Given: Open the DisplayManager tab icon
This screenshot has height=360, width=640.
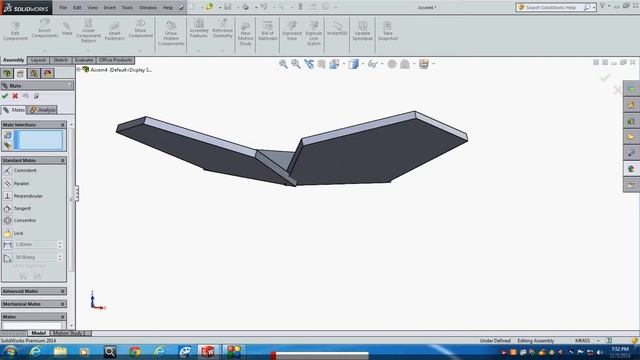Looking at the screenshot, I should (48, 73).
